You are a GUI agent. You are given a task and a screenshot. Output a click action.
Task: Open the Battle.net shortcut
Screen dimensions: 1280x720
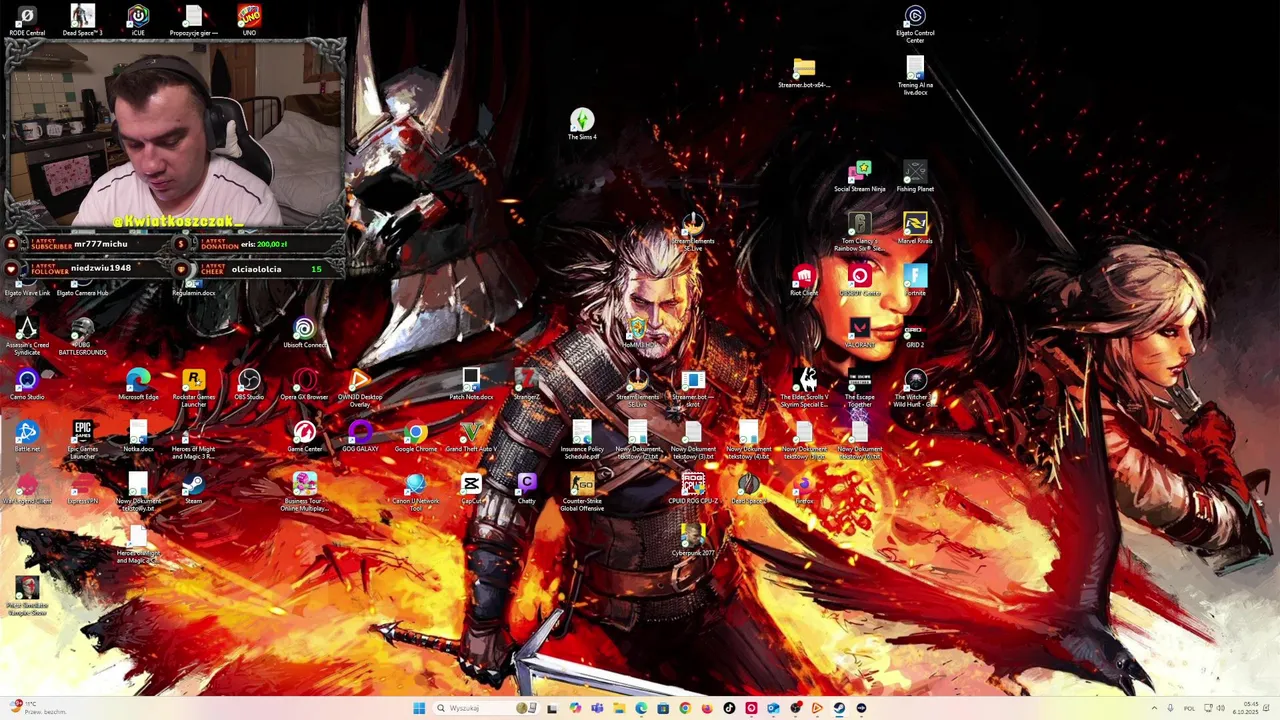(x=27, y=437)
